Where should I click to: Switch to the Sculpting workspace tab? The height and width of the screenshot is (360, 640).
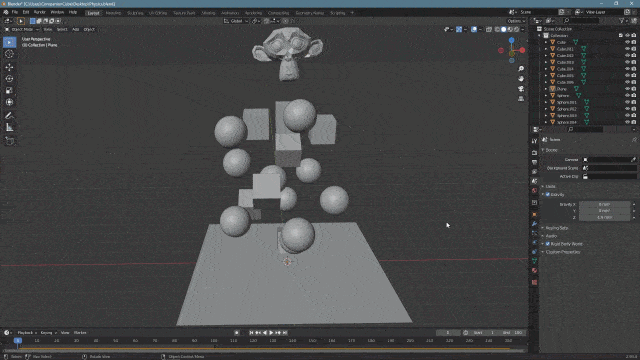coord(135,13)
